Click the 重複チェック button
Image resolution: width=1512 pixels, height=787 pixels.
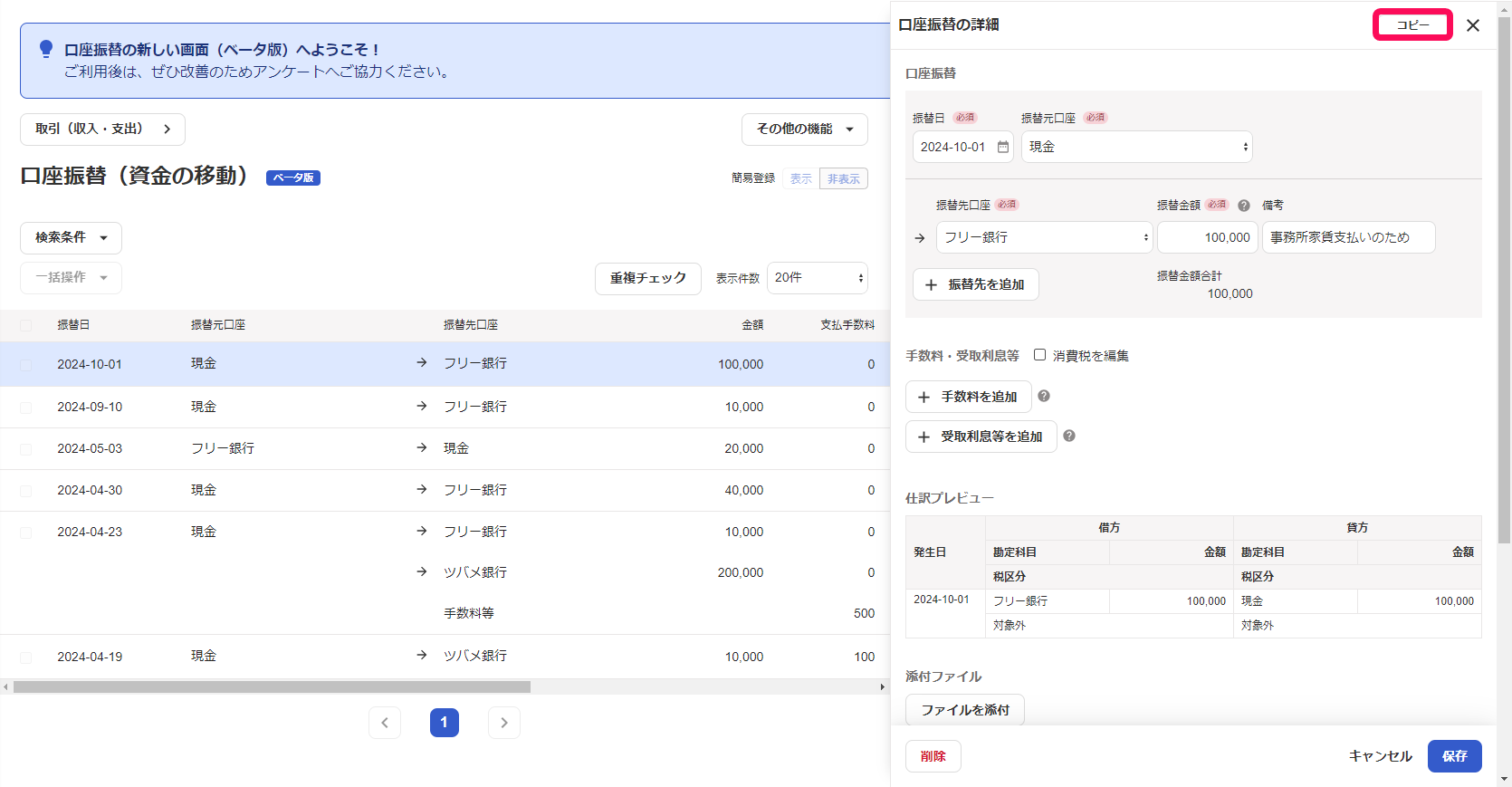point(648,278)
